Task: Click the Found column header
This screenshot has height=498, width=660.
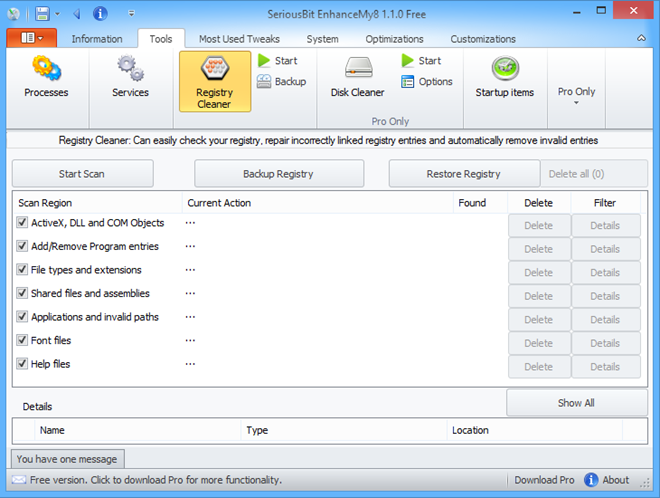Action: pos(480,203)
